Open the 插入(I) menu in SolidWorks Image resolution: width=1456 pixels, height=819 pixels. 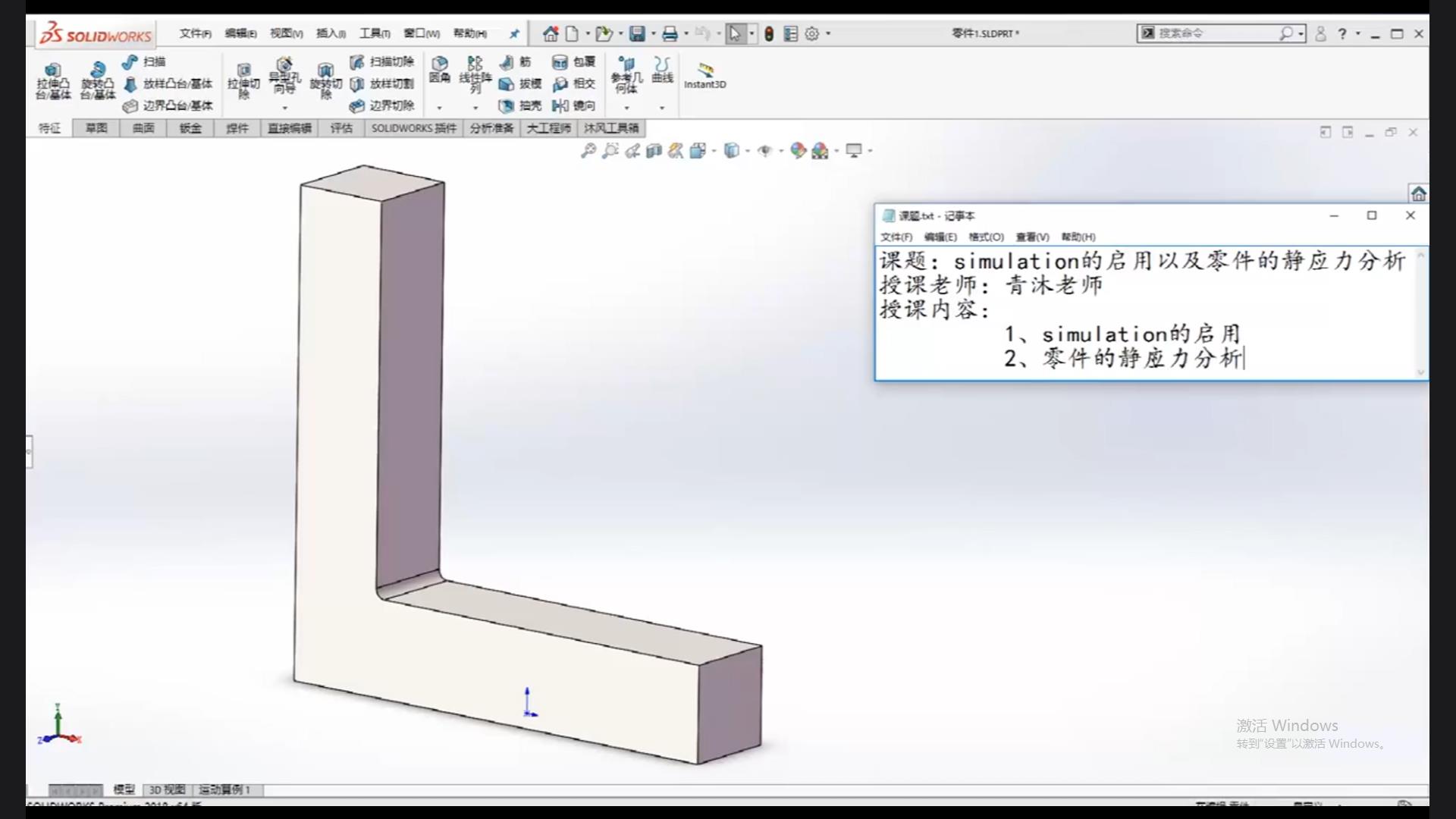331,33
